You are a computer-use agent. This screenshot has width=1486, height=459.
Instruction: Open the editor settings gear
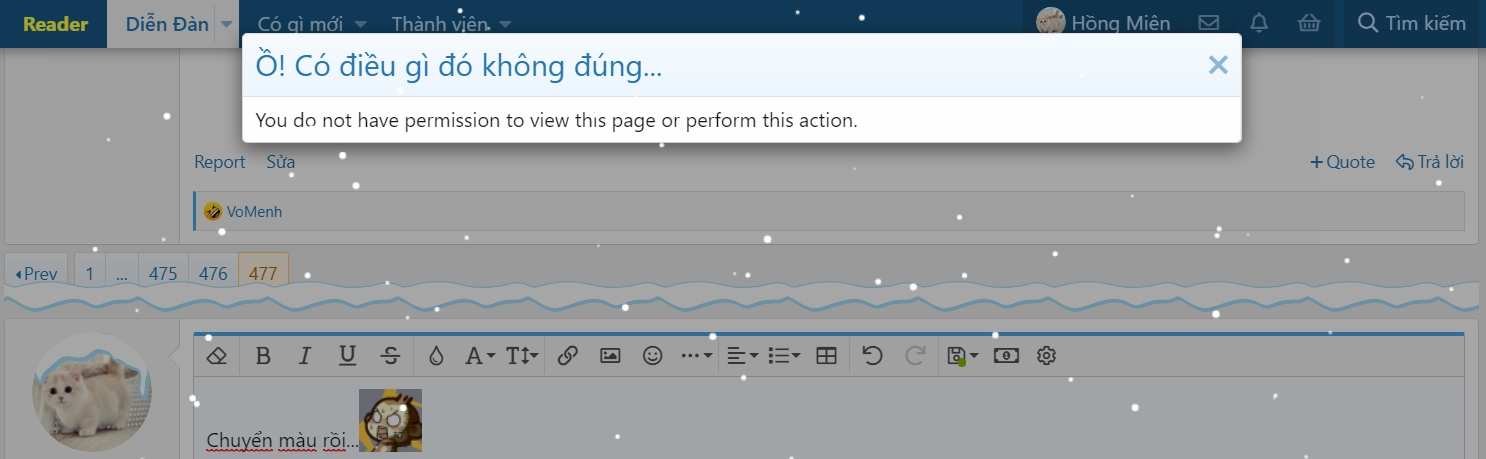(1047, 355)
